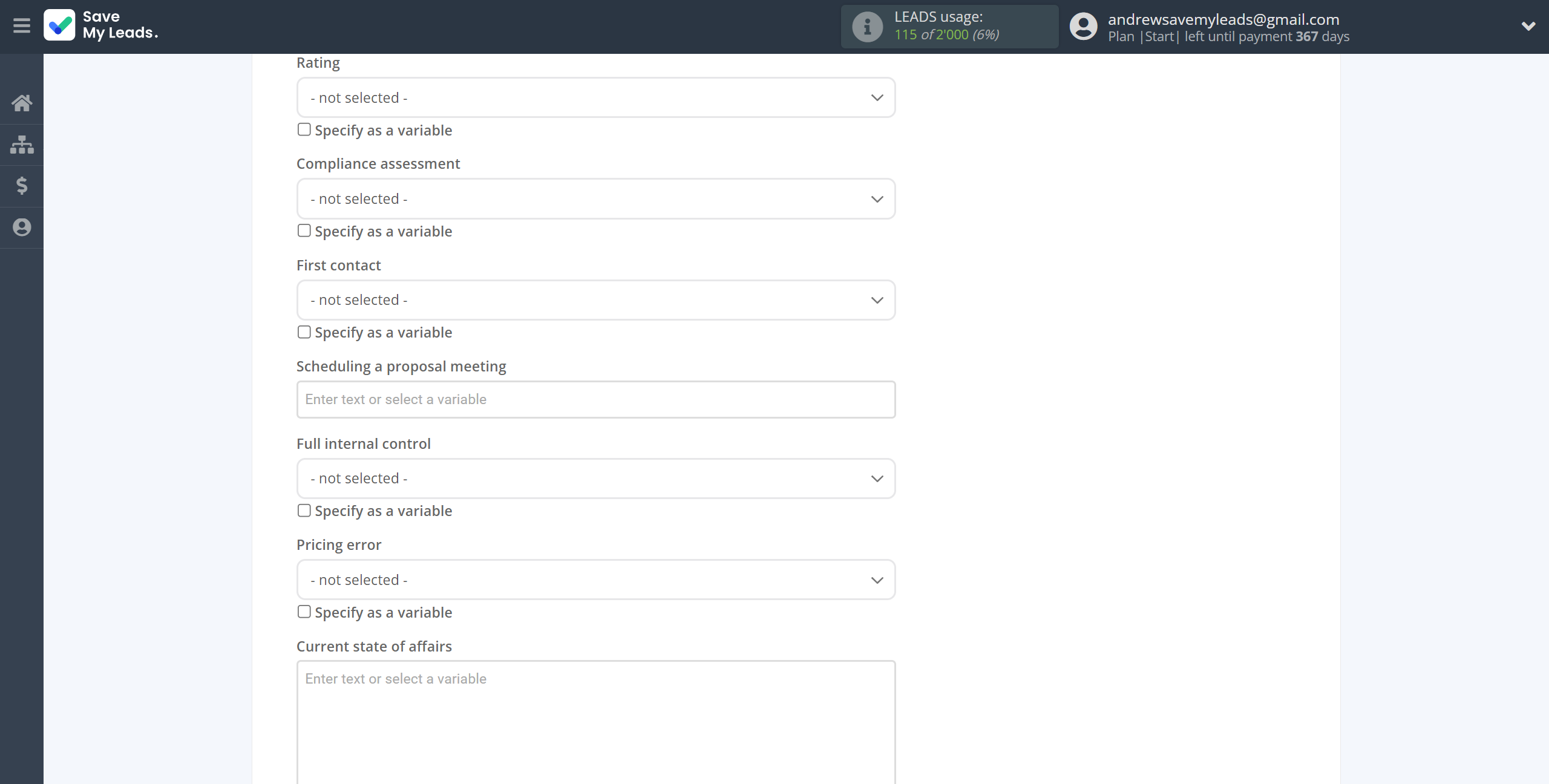The image size is (1549, 784).
Task: Open the First contact dropdown
Action: tap(596, 300)
